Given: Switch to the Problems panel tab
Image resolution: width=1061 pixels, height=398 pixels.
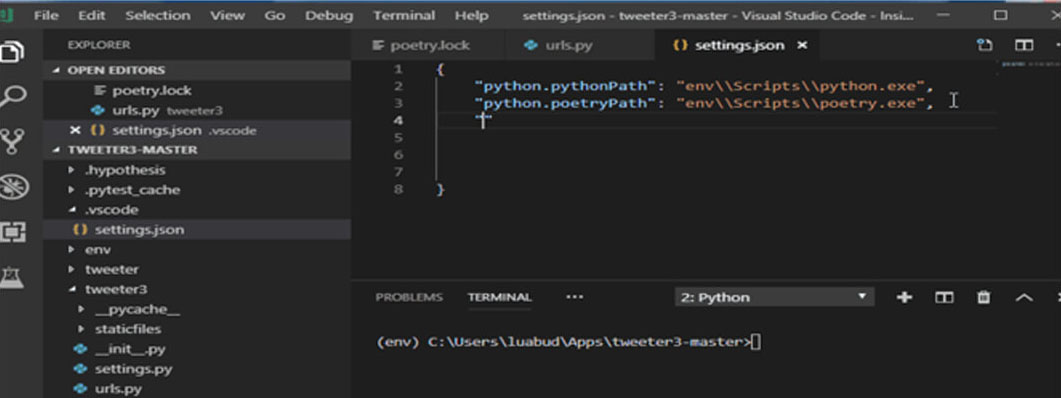Looking at the screenshot, I should [409, 297].
